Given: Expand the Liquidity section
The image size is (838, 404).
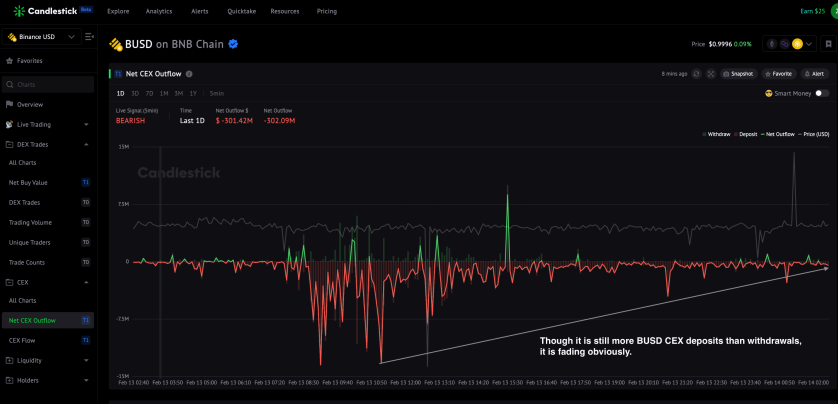Looking at the screenshot, I should (87, 361).
